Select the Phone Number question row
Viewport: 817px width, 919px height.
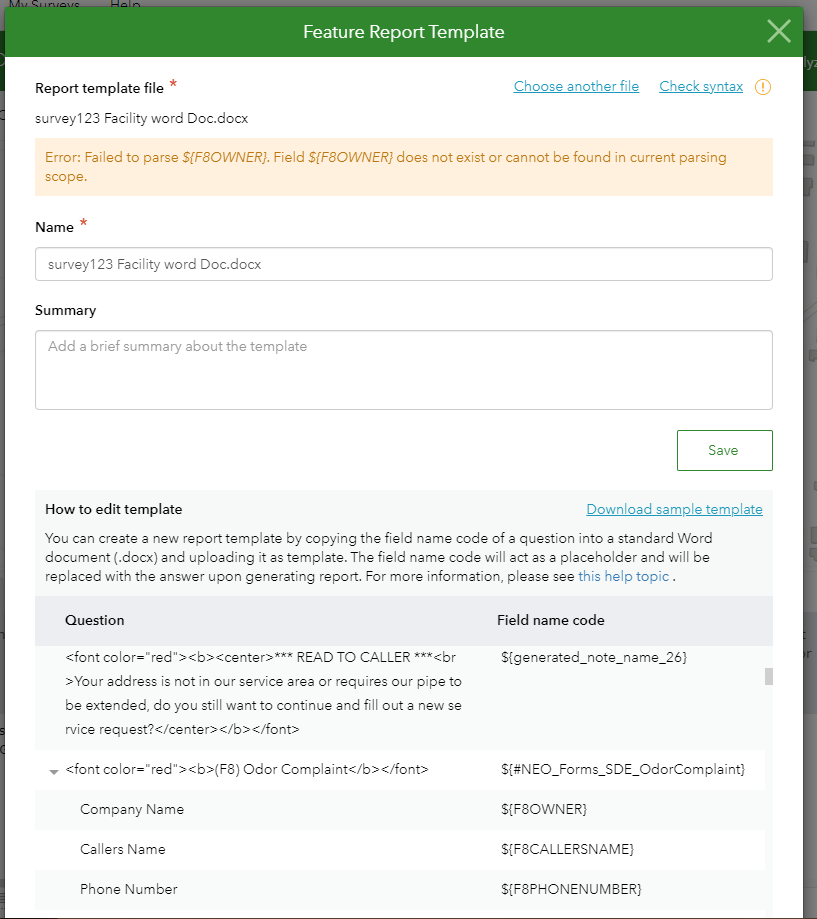point(129,889)
